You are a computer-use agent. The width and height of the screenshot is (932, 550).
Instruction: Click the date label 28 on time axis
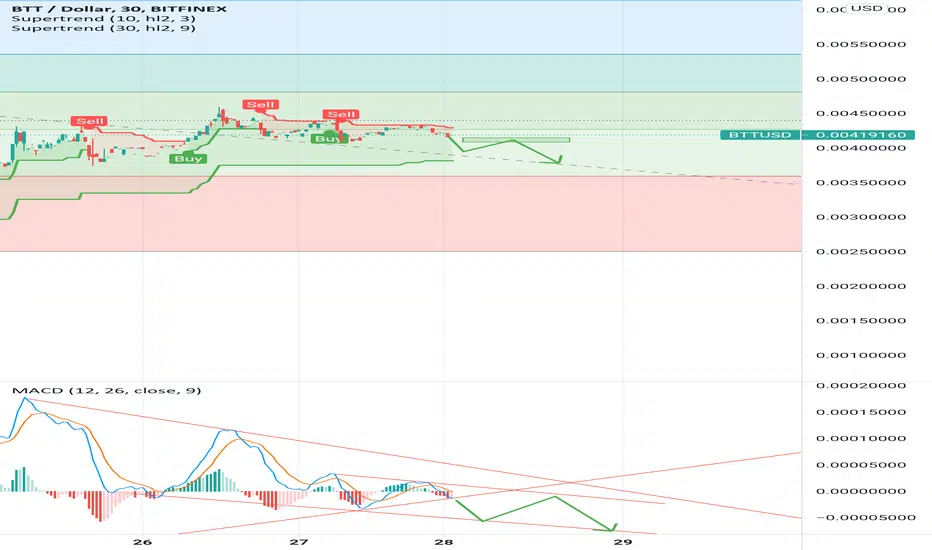click(x=443, y=542)
